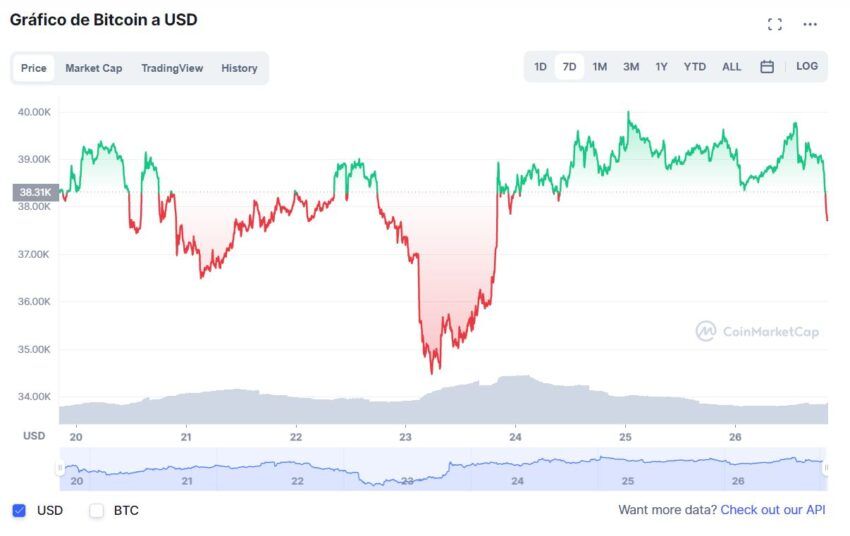Grab the left range selector handle
The image size is (850, 536).
coord(60,467)
